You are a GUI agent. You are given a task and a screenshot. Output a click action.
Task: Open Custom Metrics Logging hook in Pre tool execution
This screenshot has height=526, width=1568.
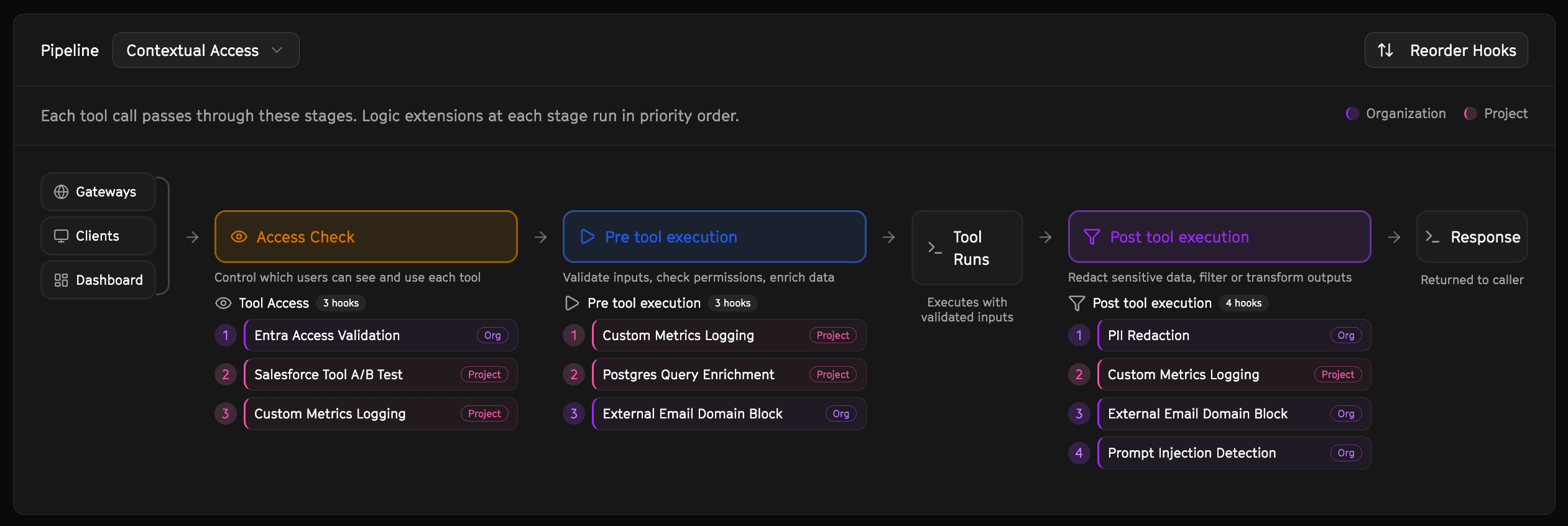pyautogui.click(x=729, y=336)
